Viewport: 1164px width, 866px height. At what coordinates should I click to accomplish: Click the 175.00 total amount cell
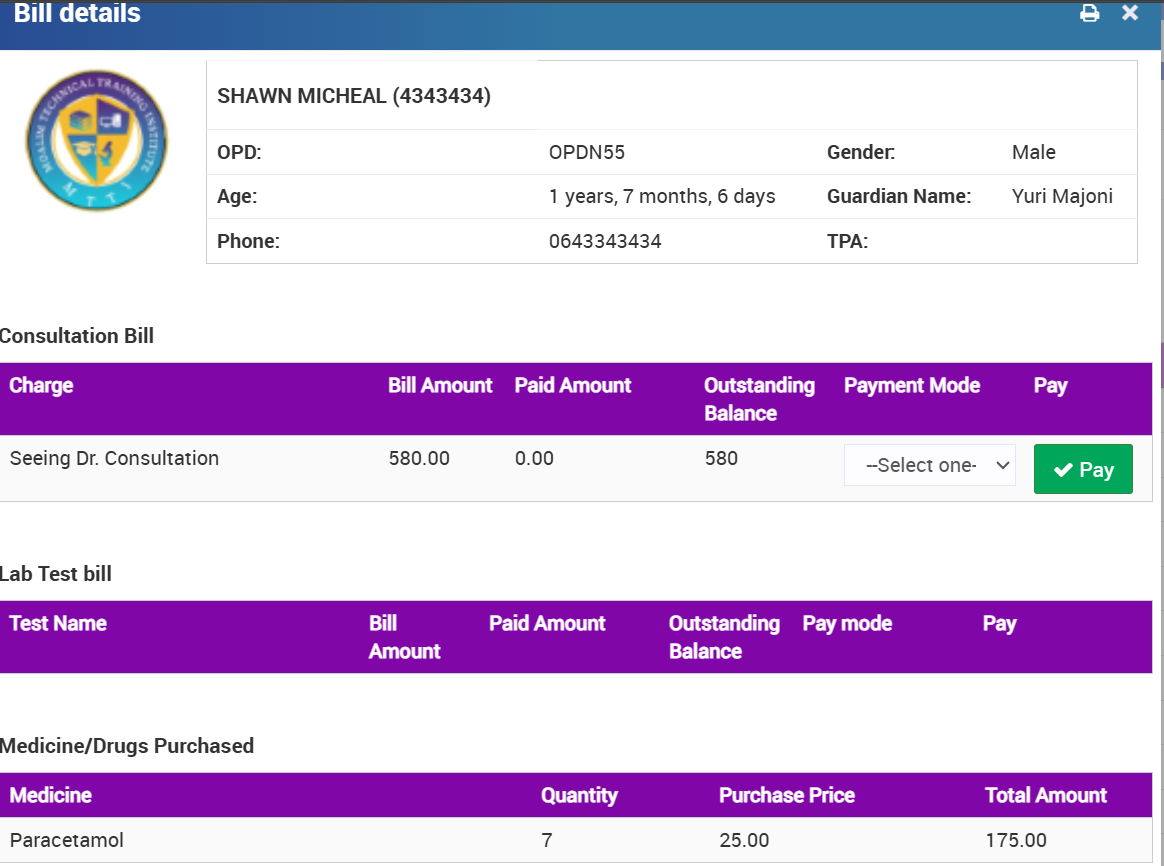1015,840
